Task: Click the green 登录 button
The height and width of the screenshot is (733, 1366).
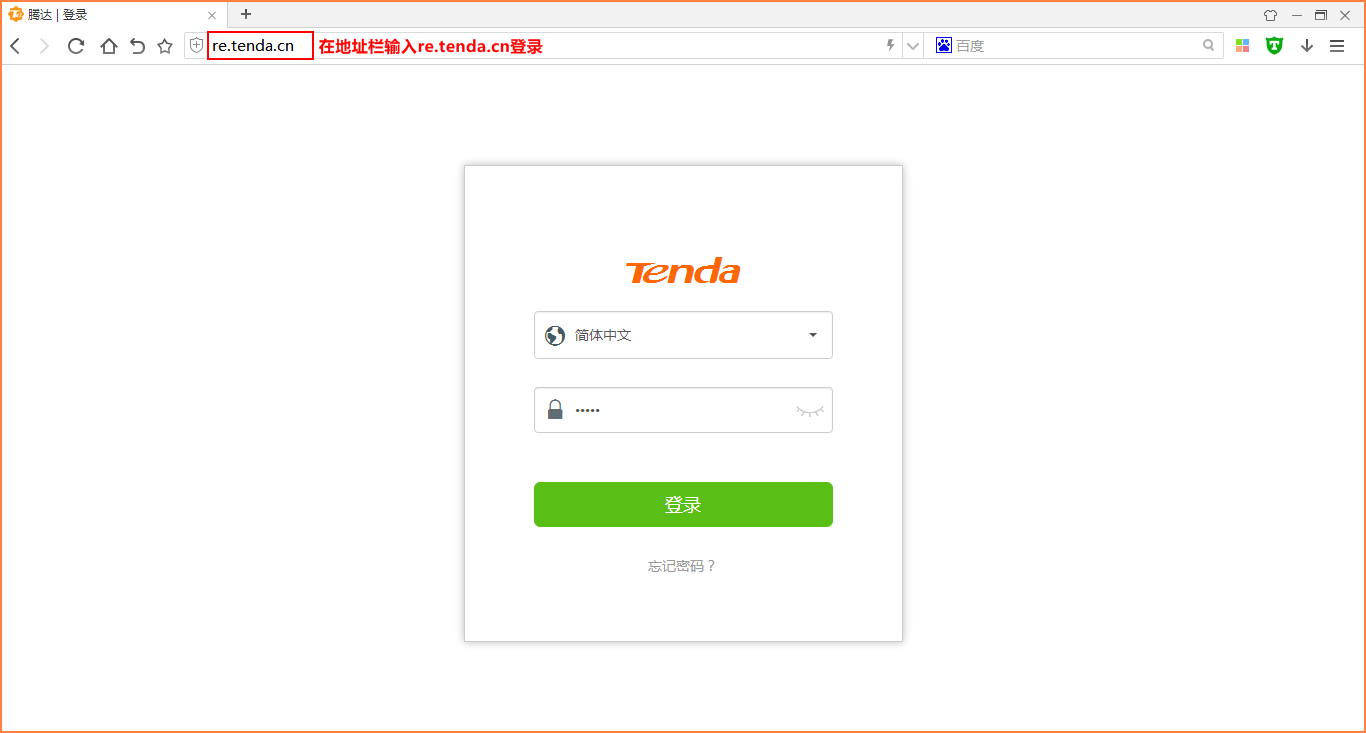Action: (683, 505)
